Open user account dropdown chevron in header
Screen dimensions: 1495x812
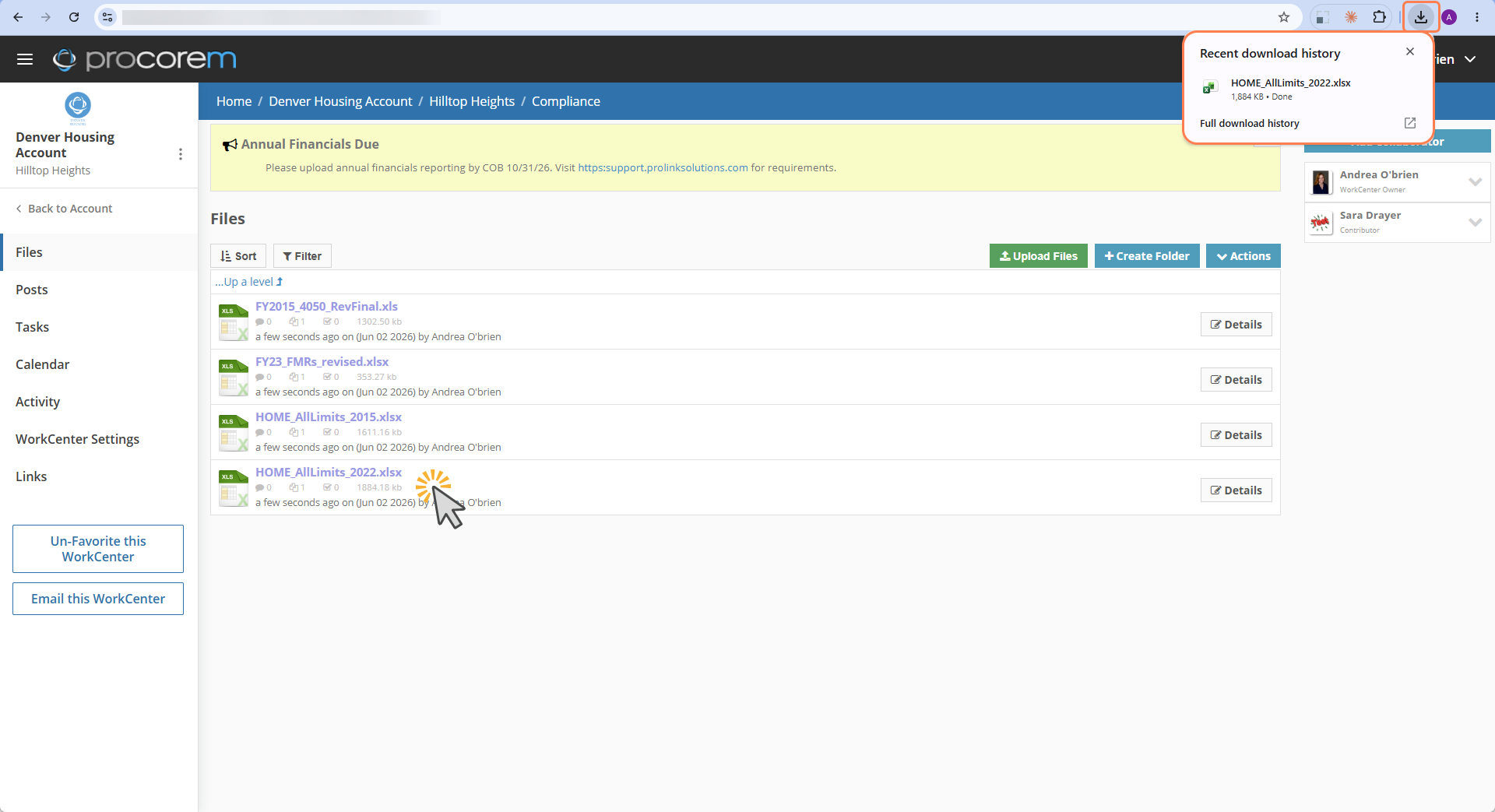pos(1470,59)
